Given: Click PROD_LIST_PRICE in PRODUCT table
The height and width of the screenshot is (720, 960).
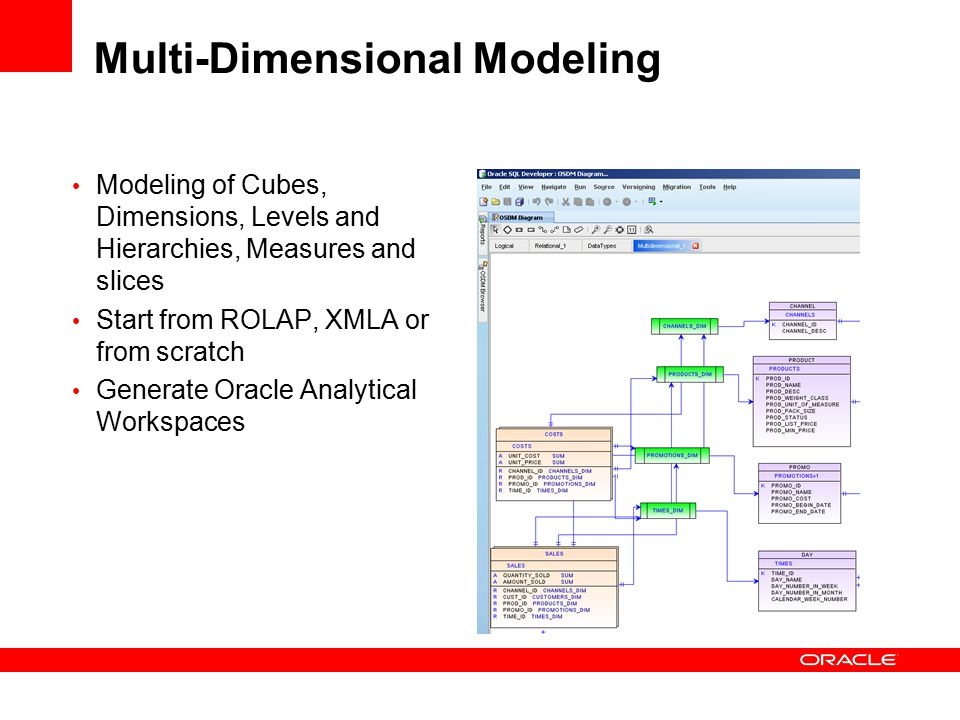Looking at the screenshot, I should (x=791, y=424).
